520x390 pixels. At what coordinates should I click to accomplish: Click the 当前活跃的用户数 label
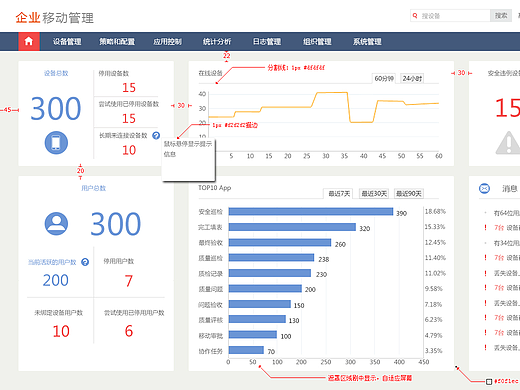52,262
